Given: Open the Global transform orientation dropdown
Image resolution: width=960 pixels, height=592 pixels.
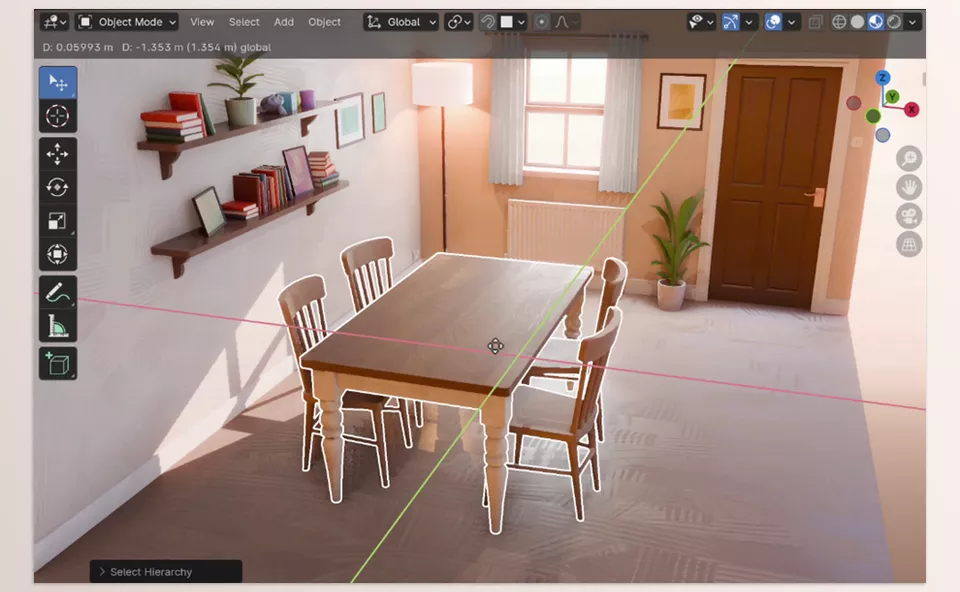Looking at the screenshot, I should click(399, 21).
